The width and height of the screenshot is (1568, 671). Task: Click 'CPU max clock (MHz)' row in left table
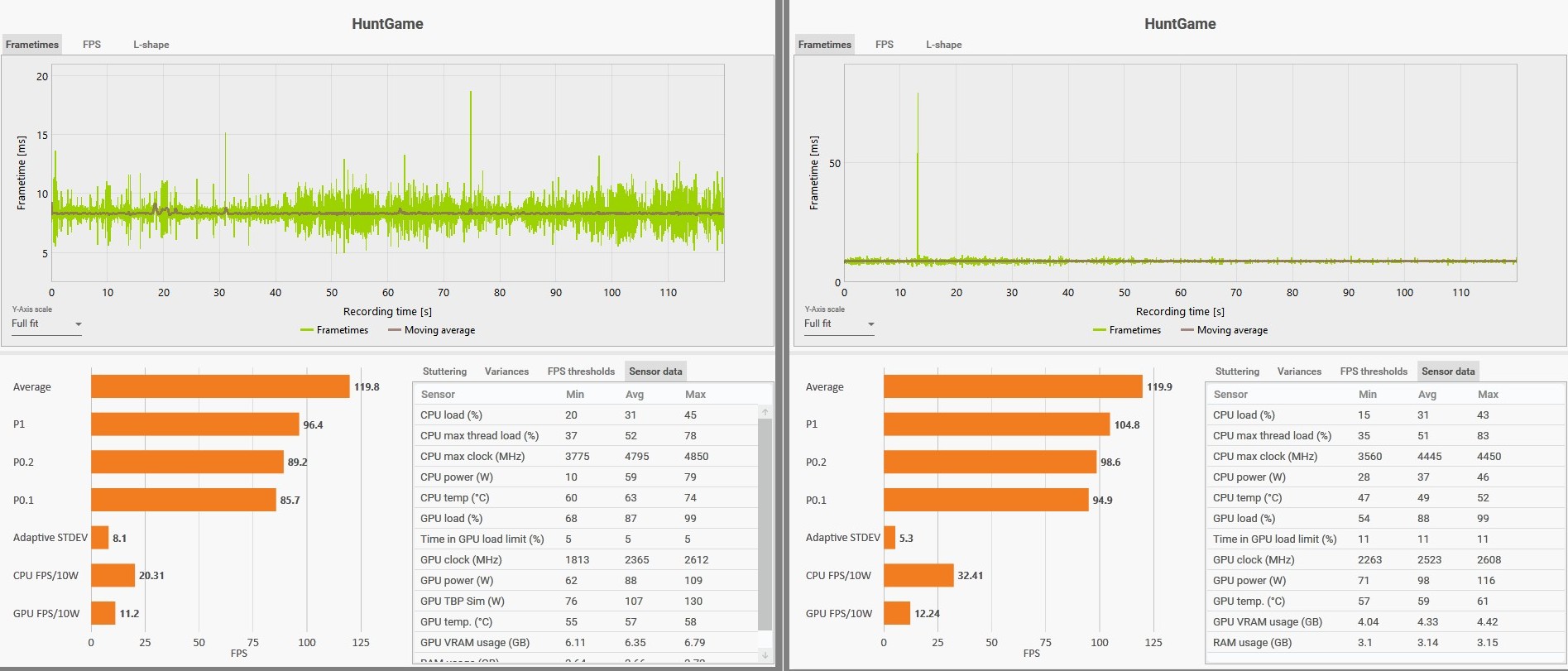coord(586,457)
